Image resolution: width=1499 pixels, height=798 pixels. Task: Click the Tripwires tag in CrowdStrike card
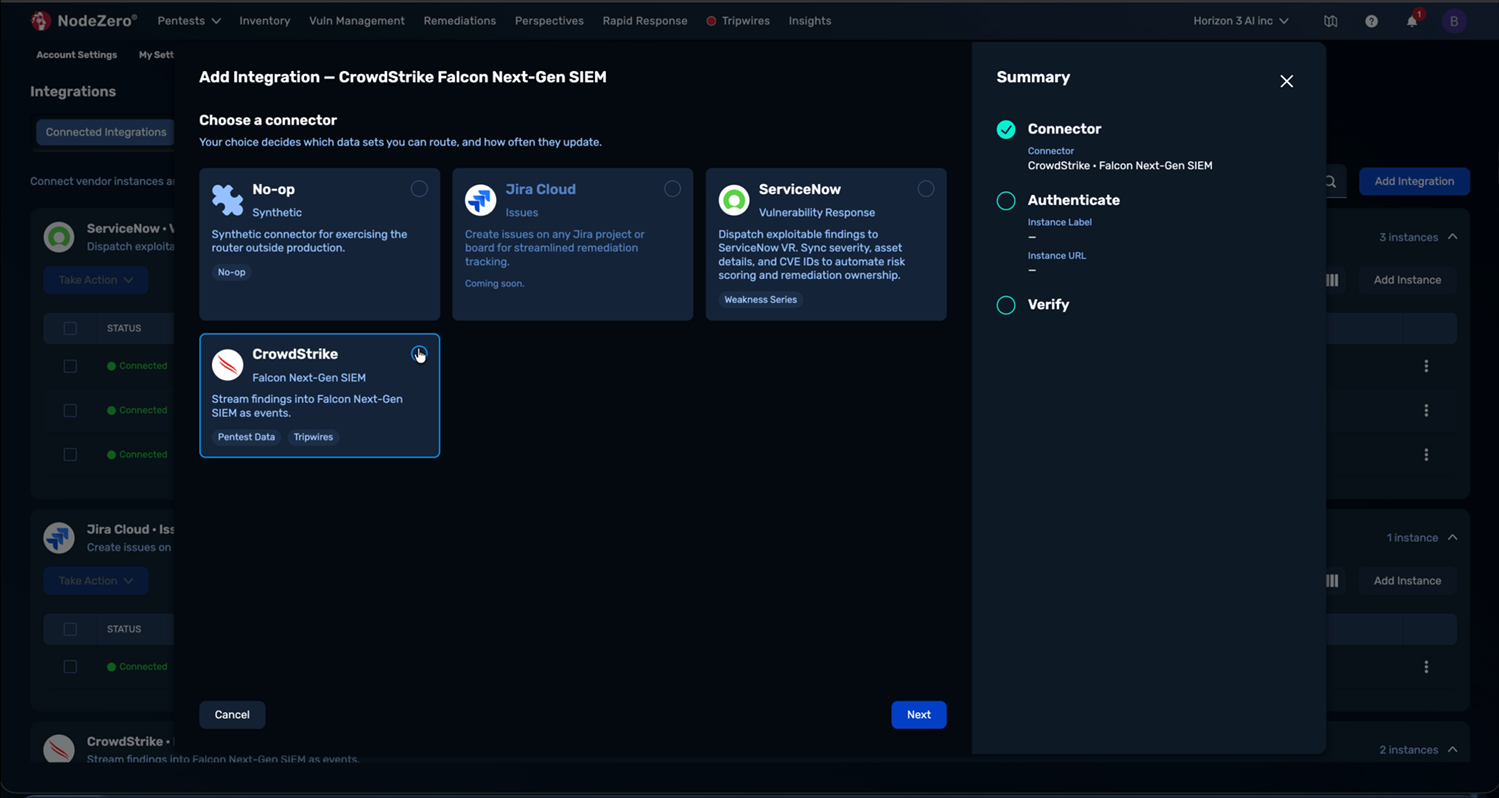[313, 437]
